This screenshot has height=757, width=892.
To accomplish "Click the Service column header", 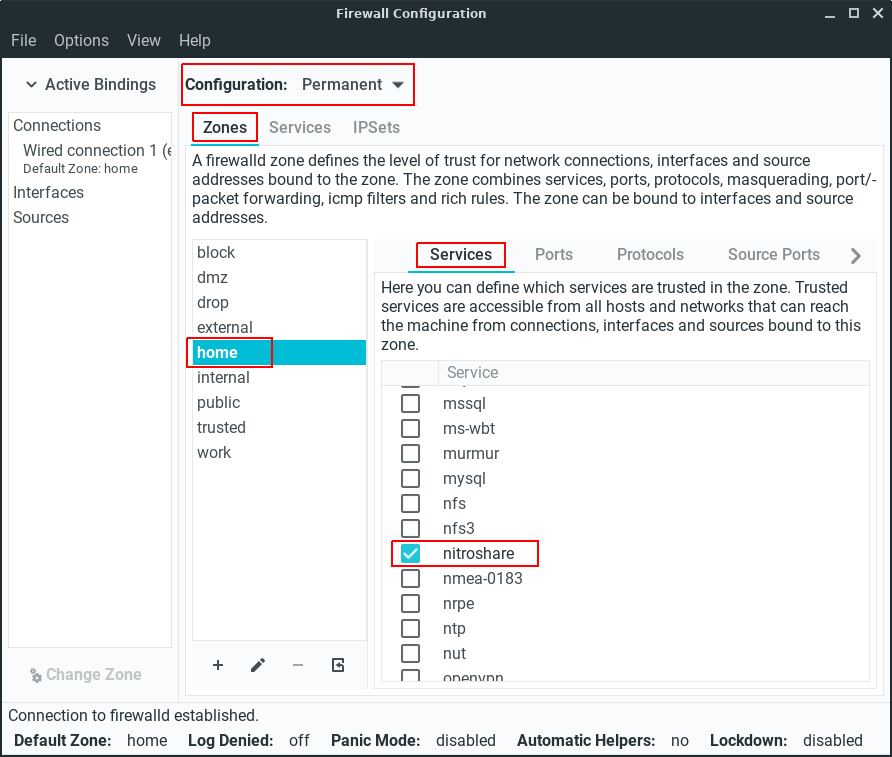I will tap(472, 372).
